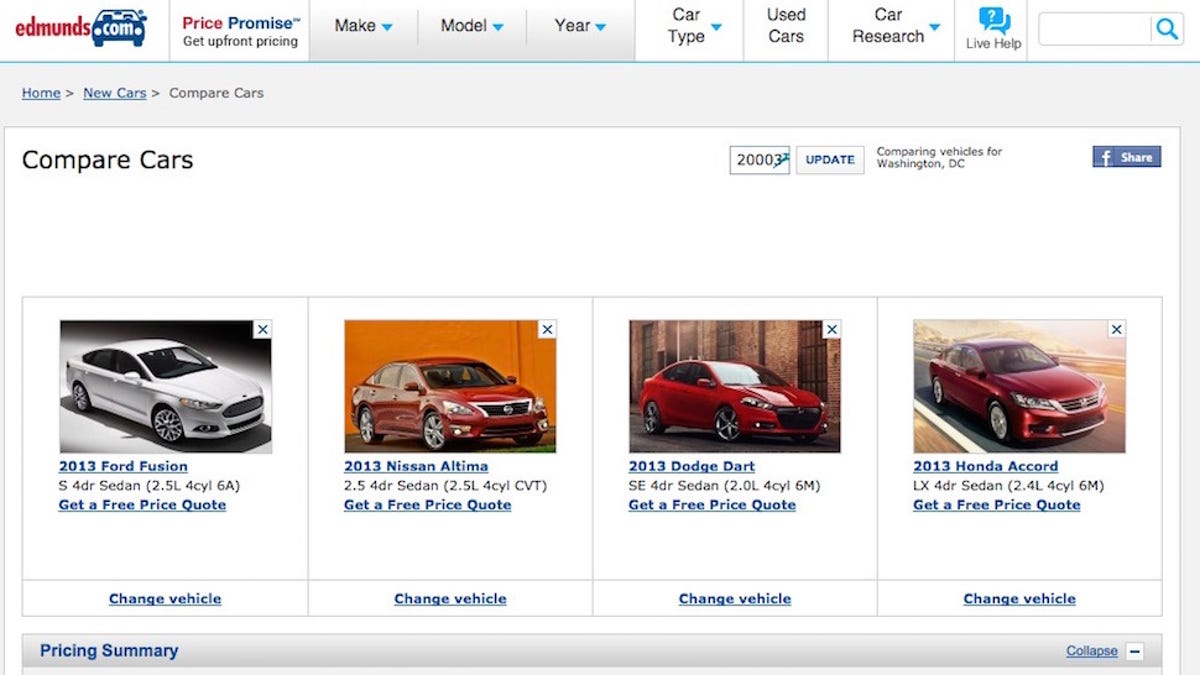Screen dimensions: 1200x675
Task: Open the 2013 Nissan Altima link
Action: click(x=416, y=466)
